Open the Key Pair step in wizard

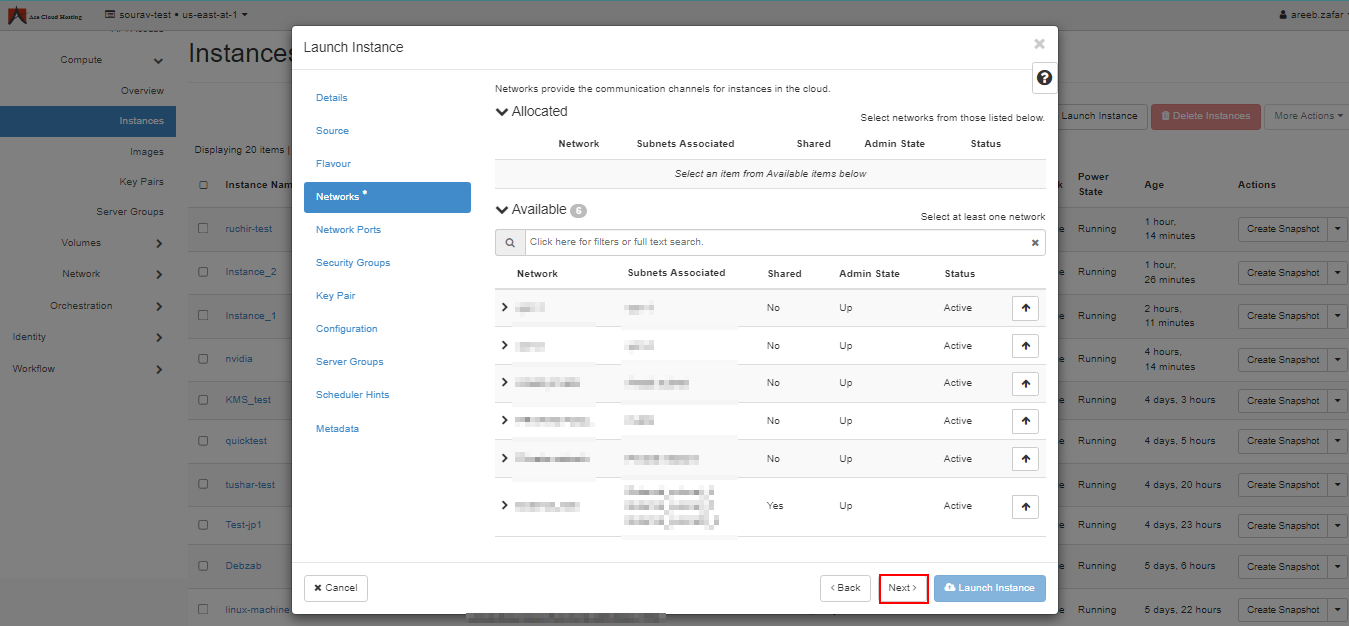coord(335,296)
